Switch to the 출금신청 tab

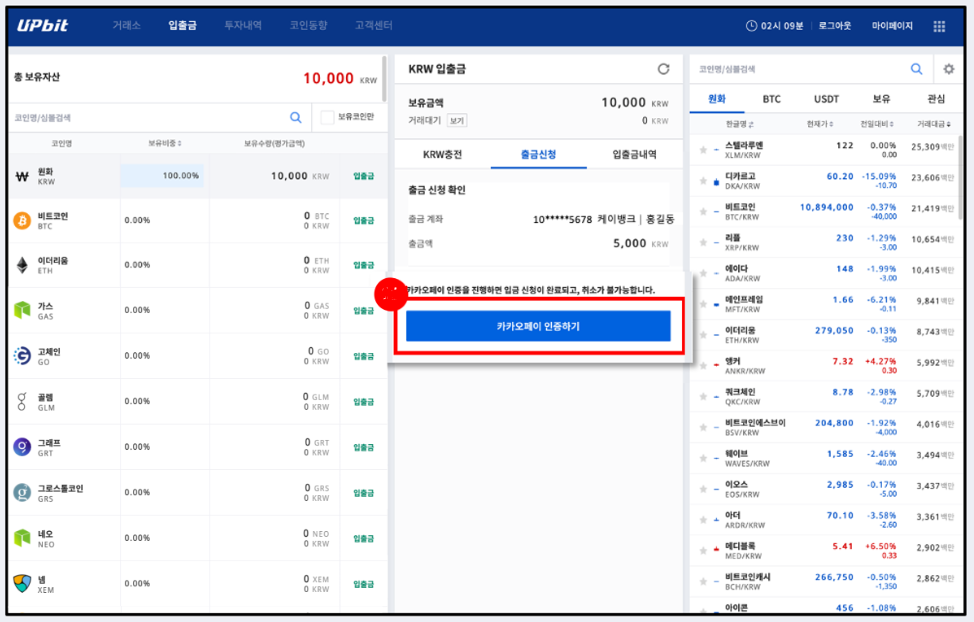tap(538, 154)
